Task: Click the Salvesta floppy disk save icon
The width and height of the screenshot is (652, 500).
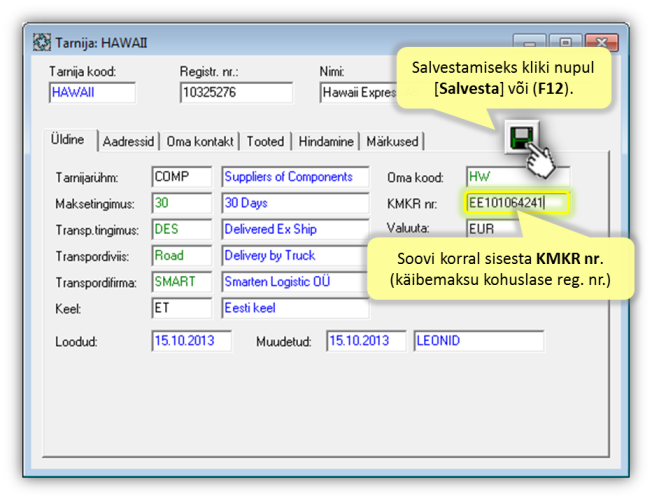Action: pos(519,139)
